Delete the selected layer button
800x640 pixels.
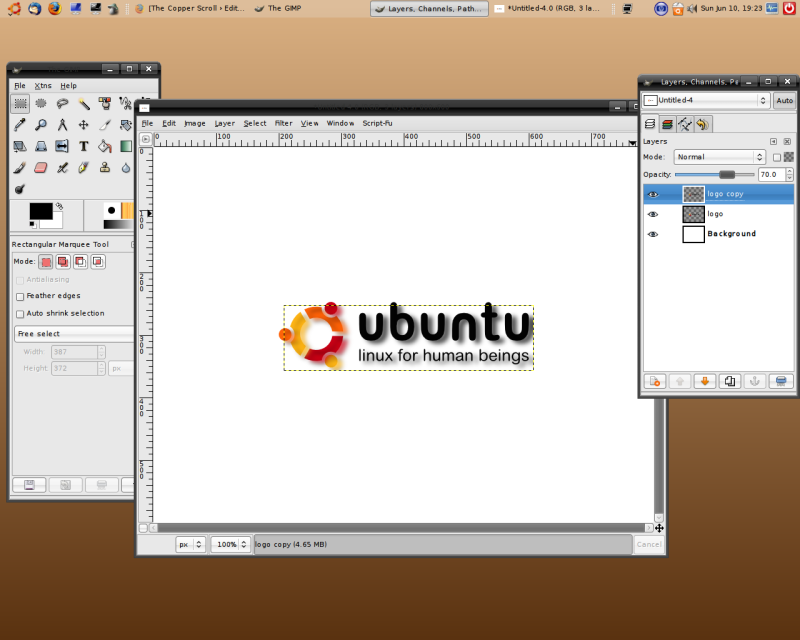click(x=780, y=381)
